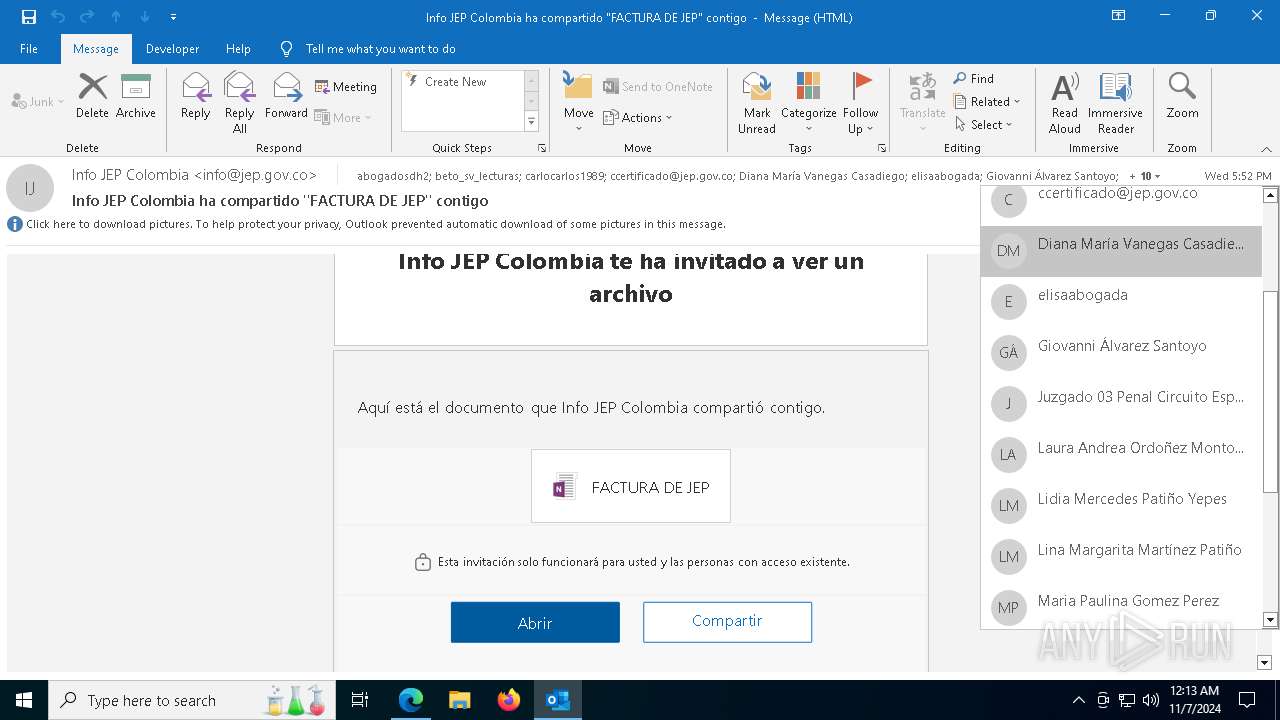Open the Help tab
This screenshot has height=720, width=1280.
click(238, 49)
